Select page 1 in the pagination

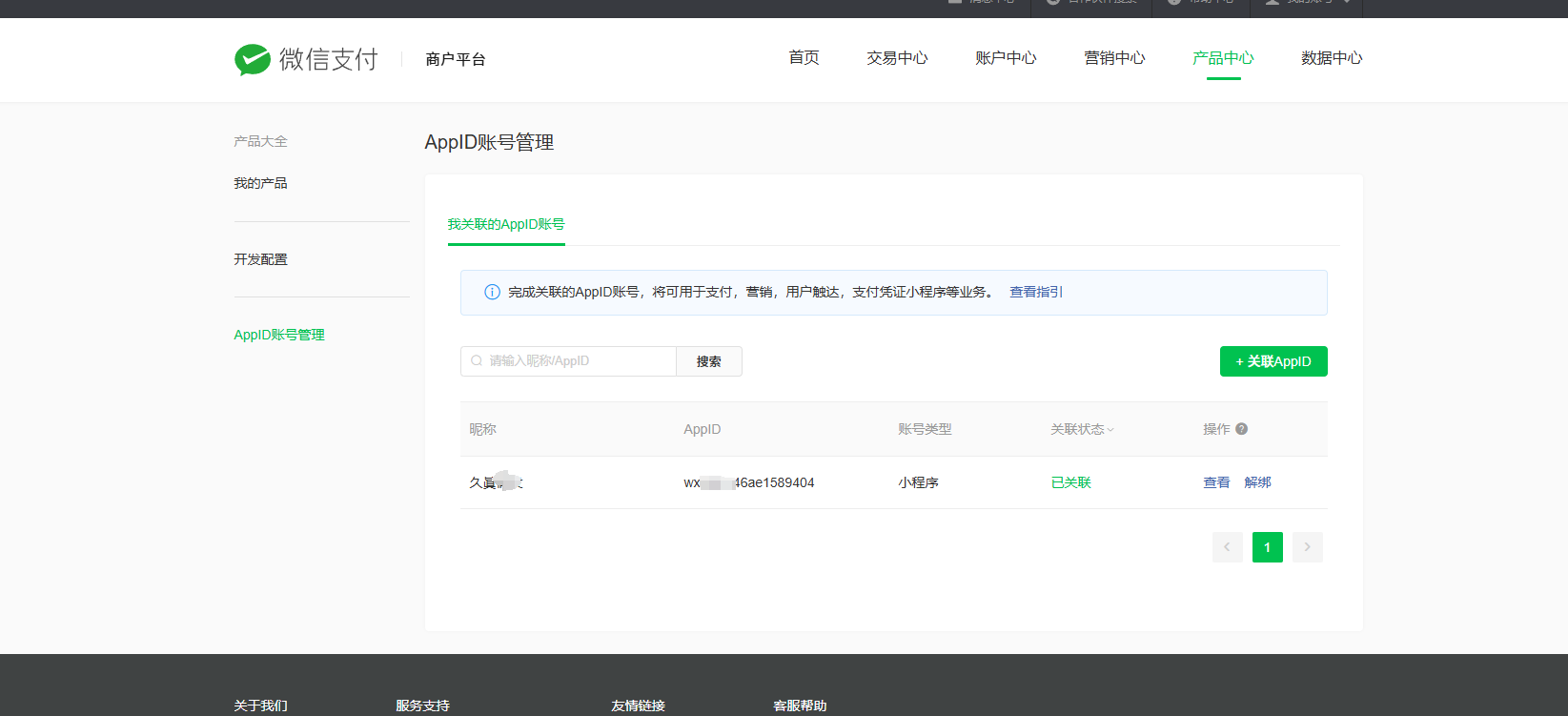tap(1267, 547)
